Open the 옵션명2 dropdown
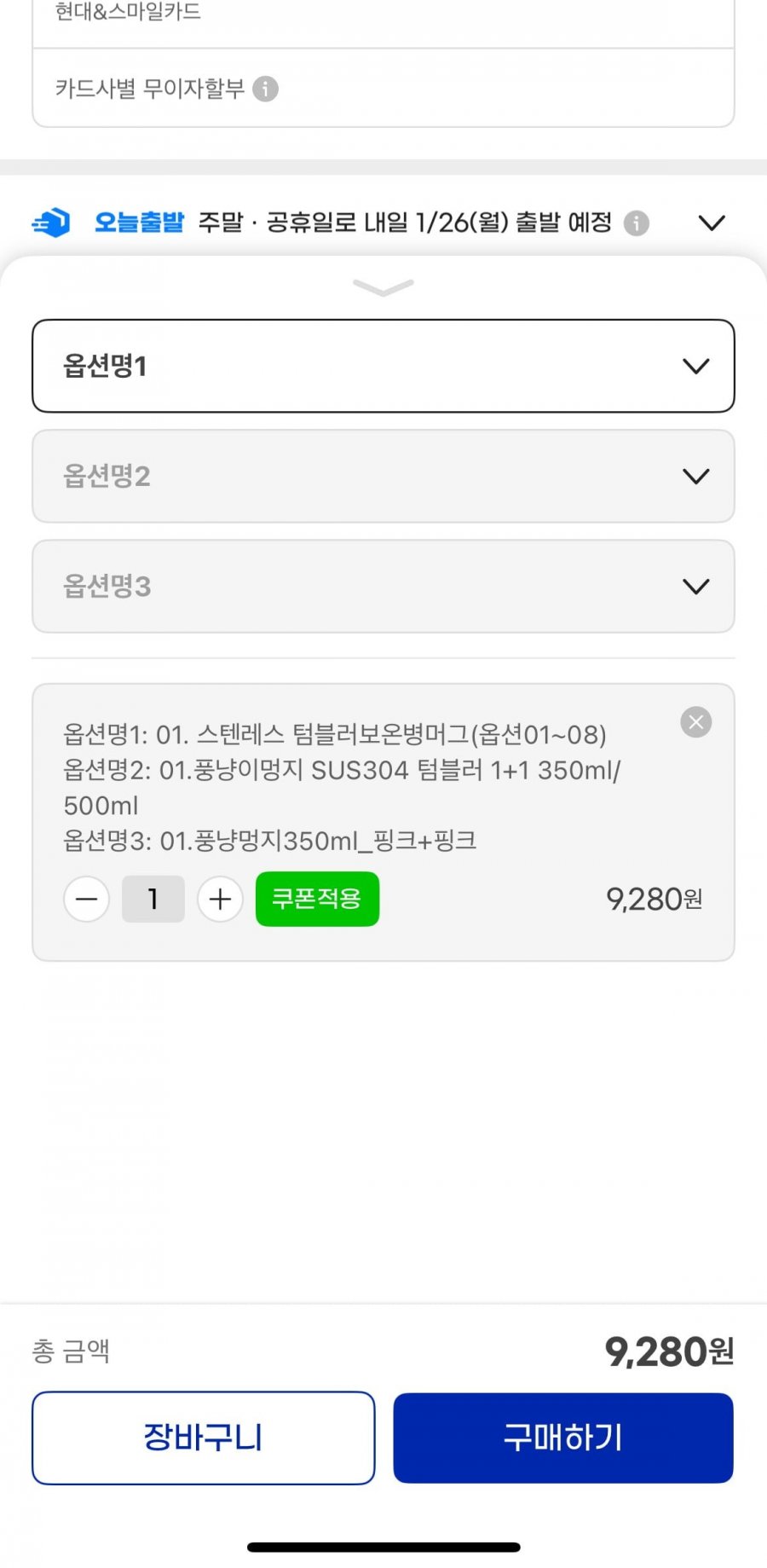Screen dimensions: 767x1568 point(383,476)
